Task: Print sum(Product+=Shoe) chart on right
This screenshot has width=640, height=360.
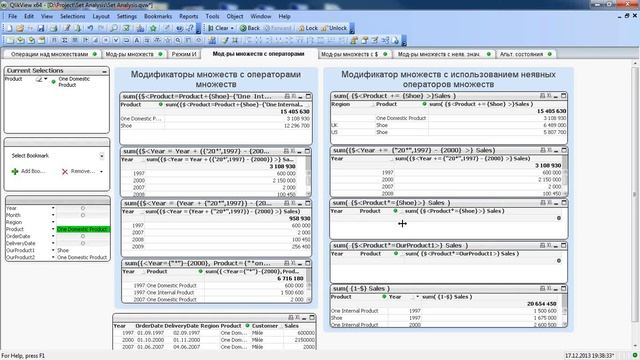Action: coord(542,96)
